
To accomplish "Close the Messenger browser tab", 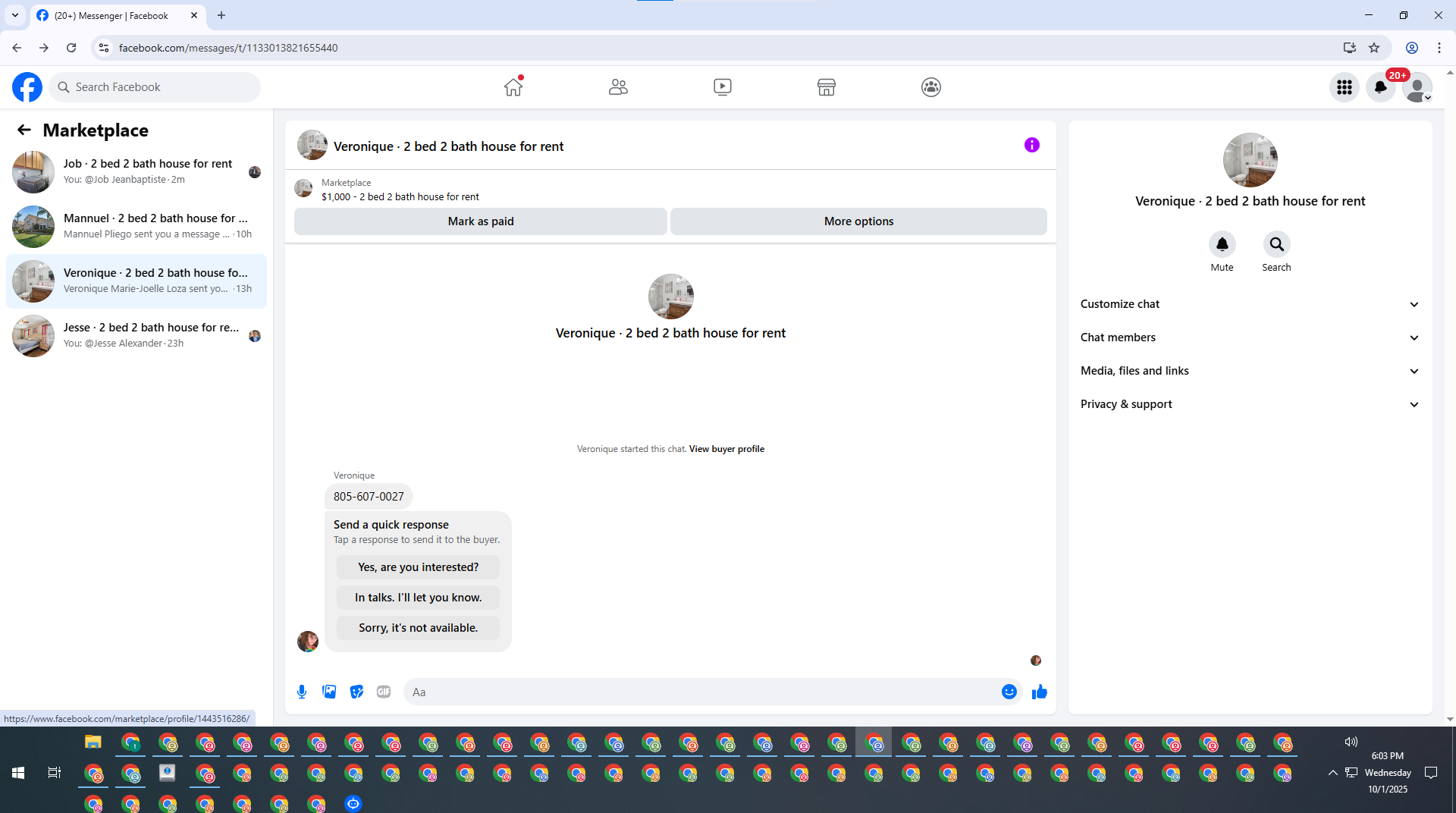I will pos(194,15).
